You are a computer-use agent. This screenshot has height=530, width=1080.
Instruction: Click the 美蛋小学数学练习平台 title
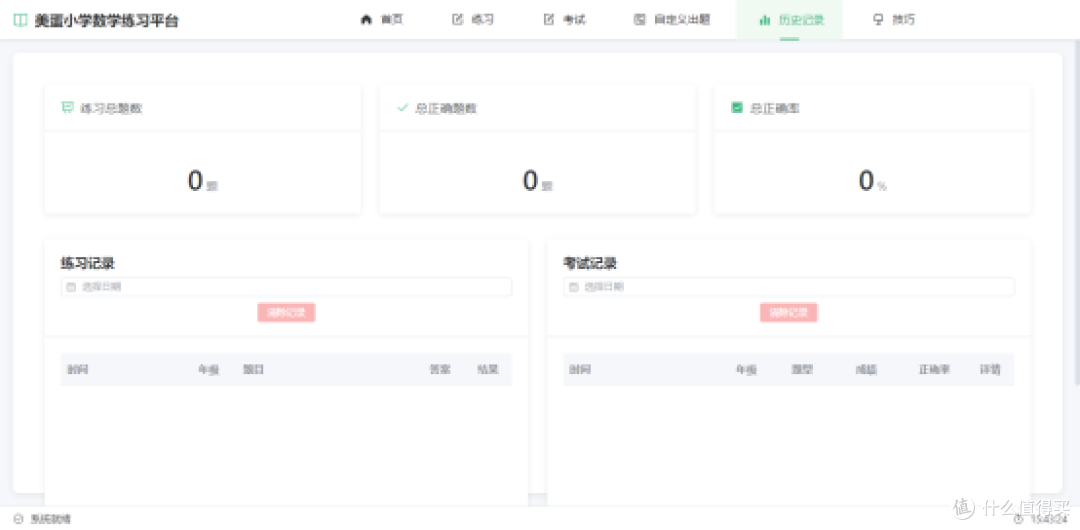tap(107, 21)
